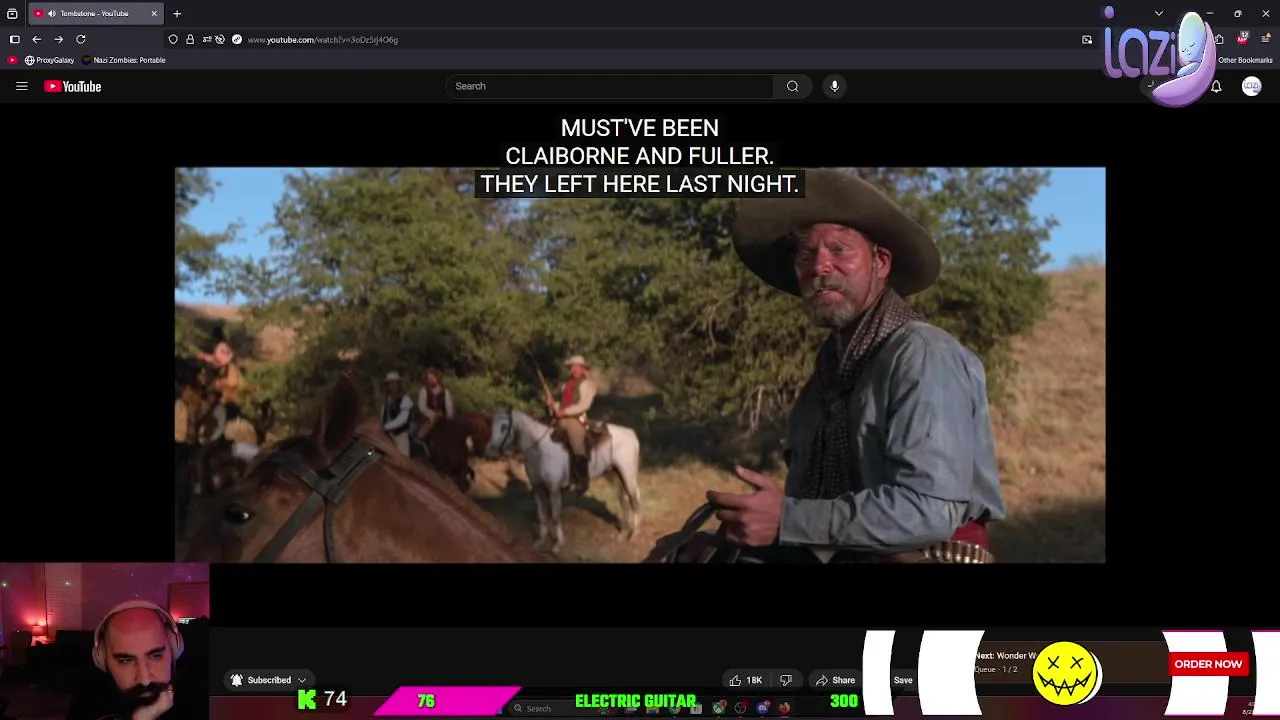Save the video to a playlist
Image resolution: width=1280 pixels, height=720 pixels.
tap(903, 680)
